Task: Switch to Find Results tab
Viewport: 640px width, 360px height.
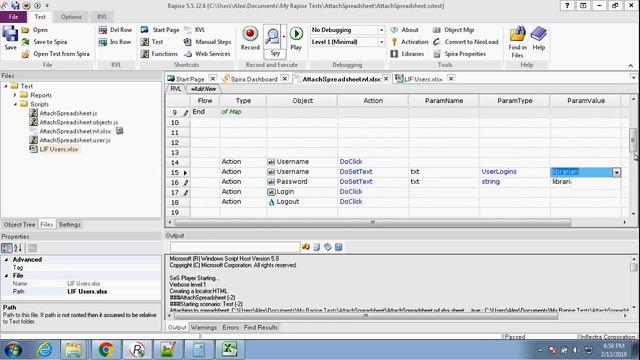Action: pyautogui.click(x=260, y=327)
